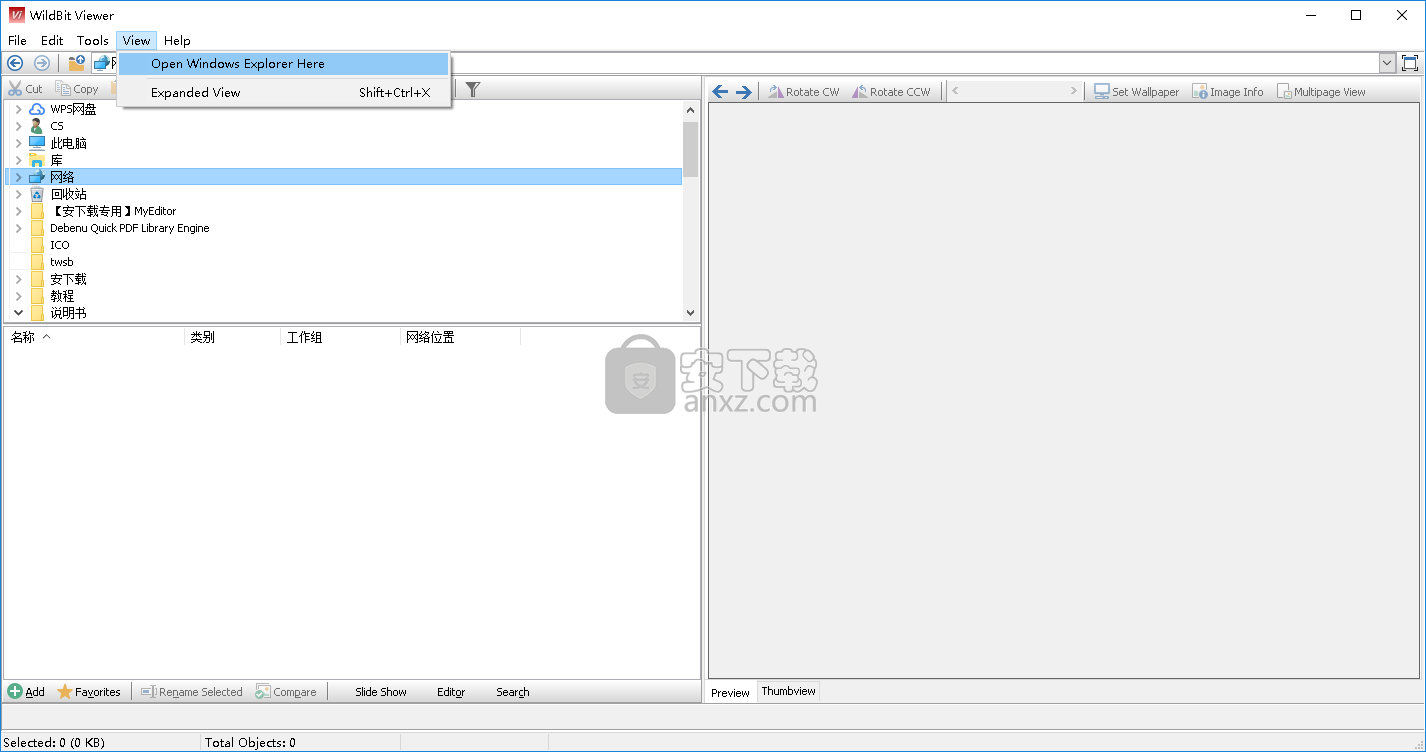Select the CS user folder

coord(56,126)
